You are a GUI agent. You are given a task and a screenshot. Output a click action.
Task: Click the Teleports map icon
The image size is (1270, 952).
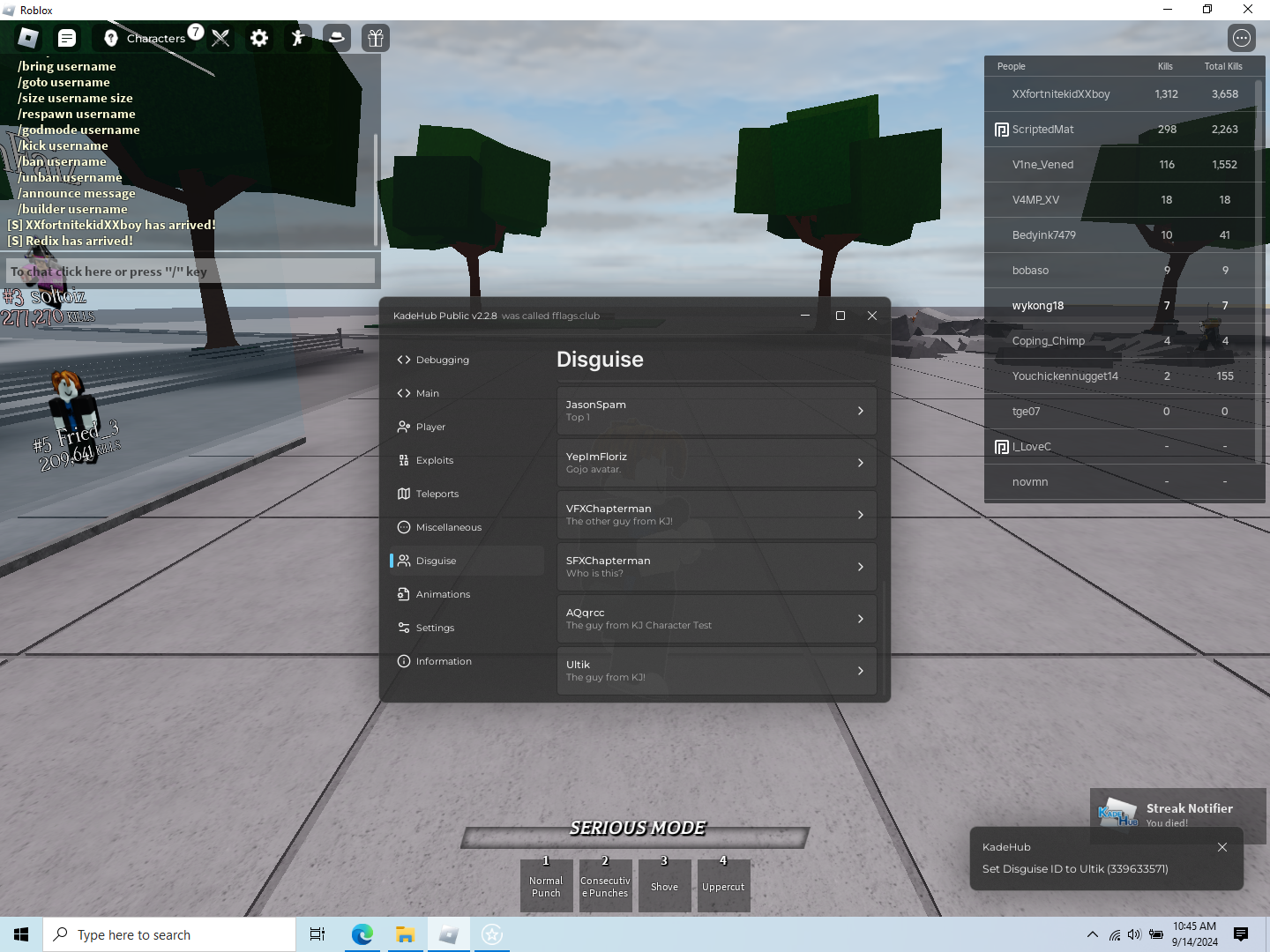[x=404, y=494]
